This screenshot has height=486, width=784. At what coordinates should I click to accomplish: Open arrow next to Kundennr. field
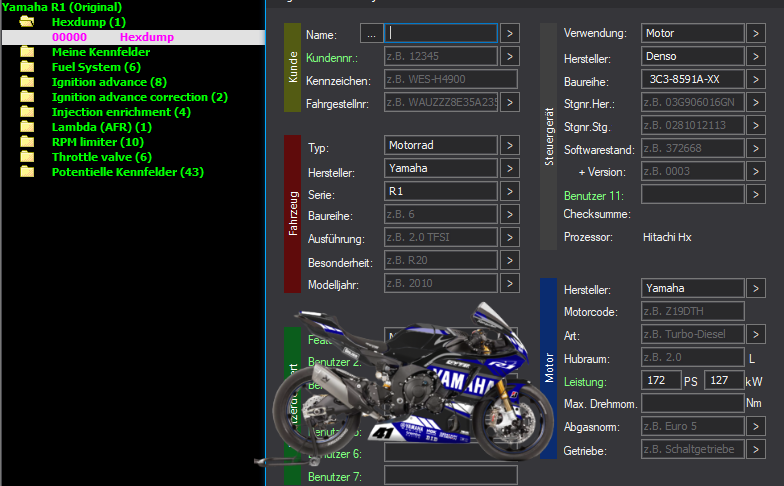coord(510,56)
